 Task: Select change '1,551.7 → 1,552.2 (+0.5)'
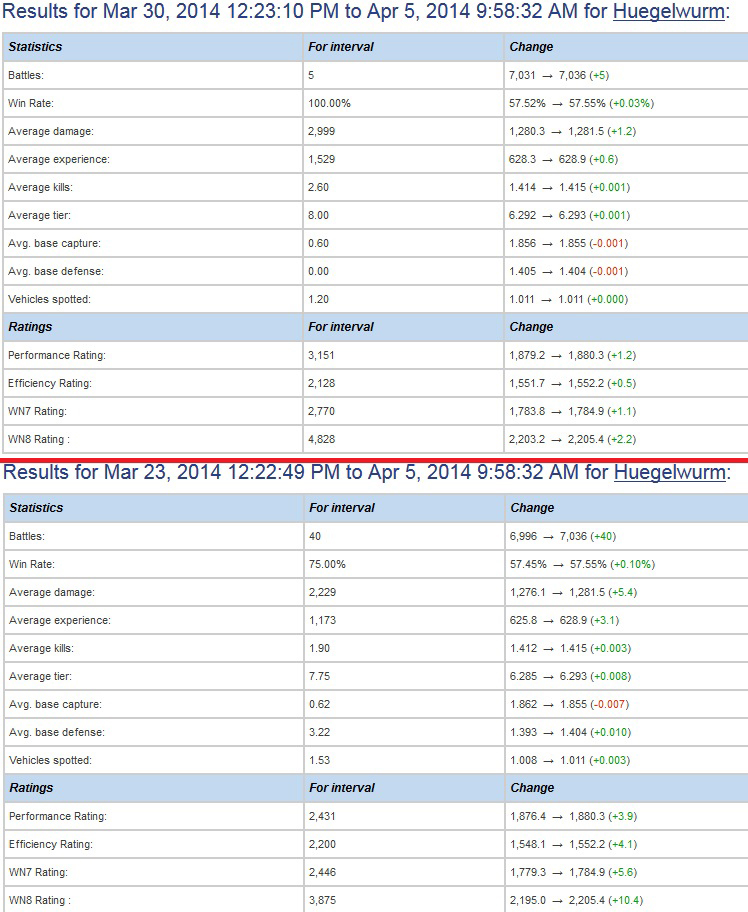[572, 383]
